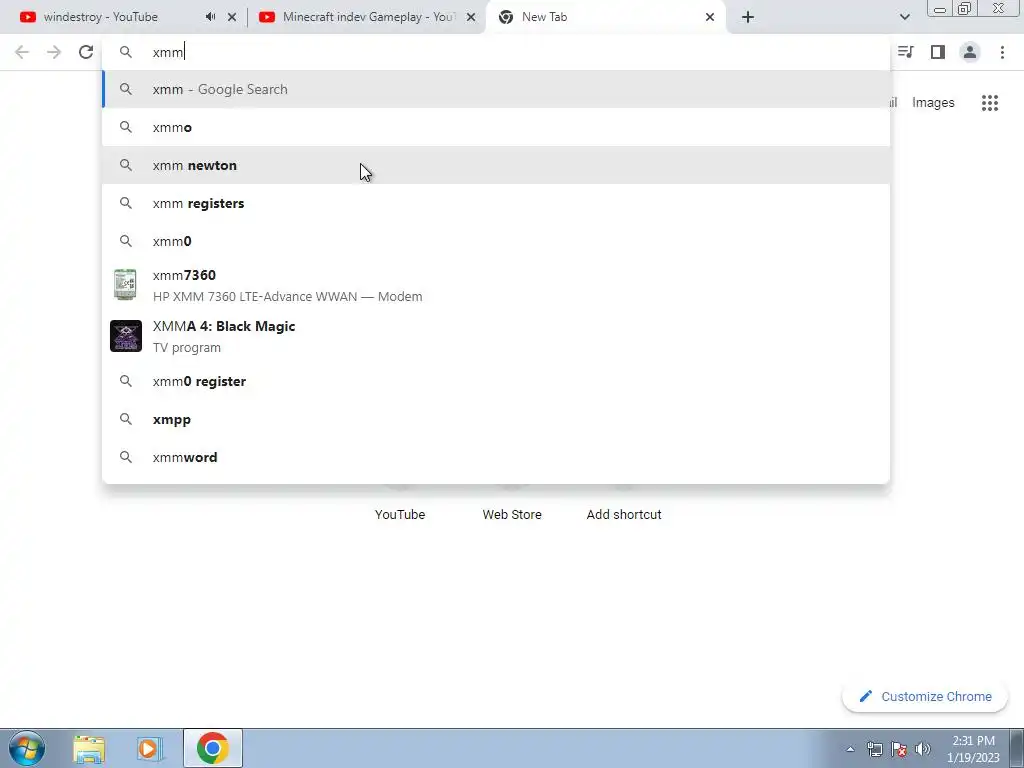Toggle the side panel icon

tap(938, 52)
